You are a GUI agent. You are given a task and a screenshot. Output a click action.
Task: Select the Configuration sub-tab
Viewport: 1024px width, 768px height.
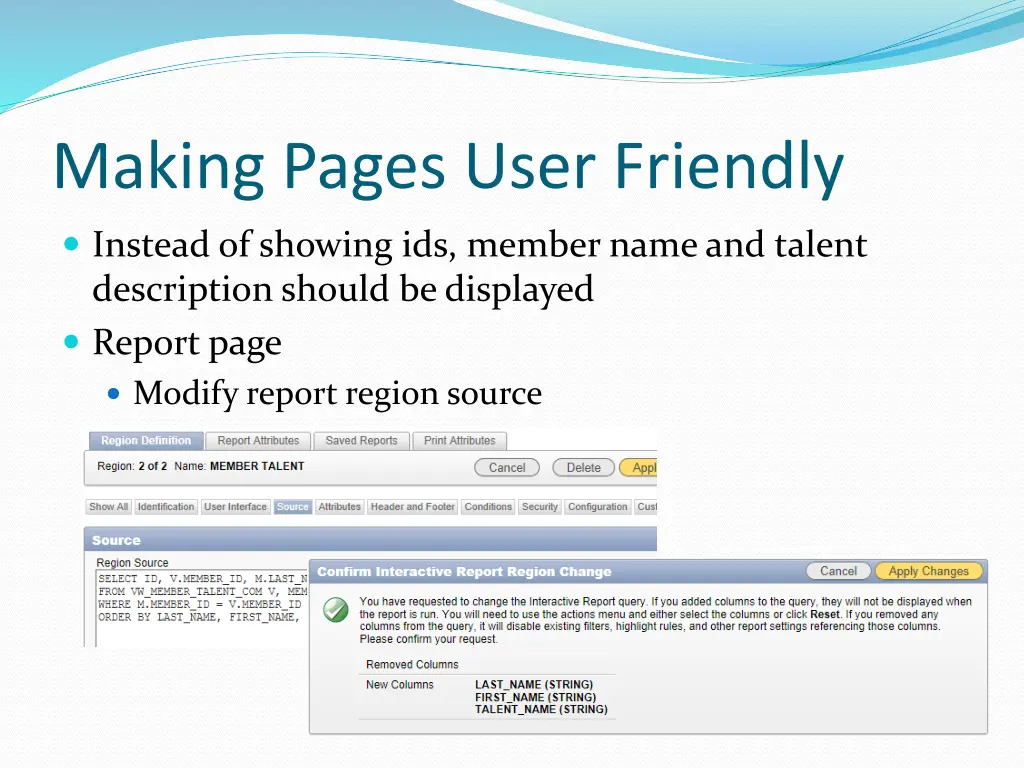(x=597, y=507)
